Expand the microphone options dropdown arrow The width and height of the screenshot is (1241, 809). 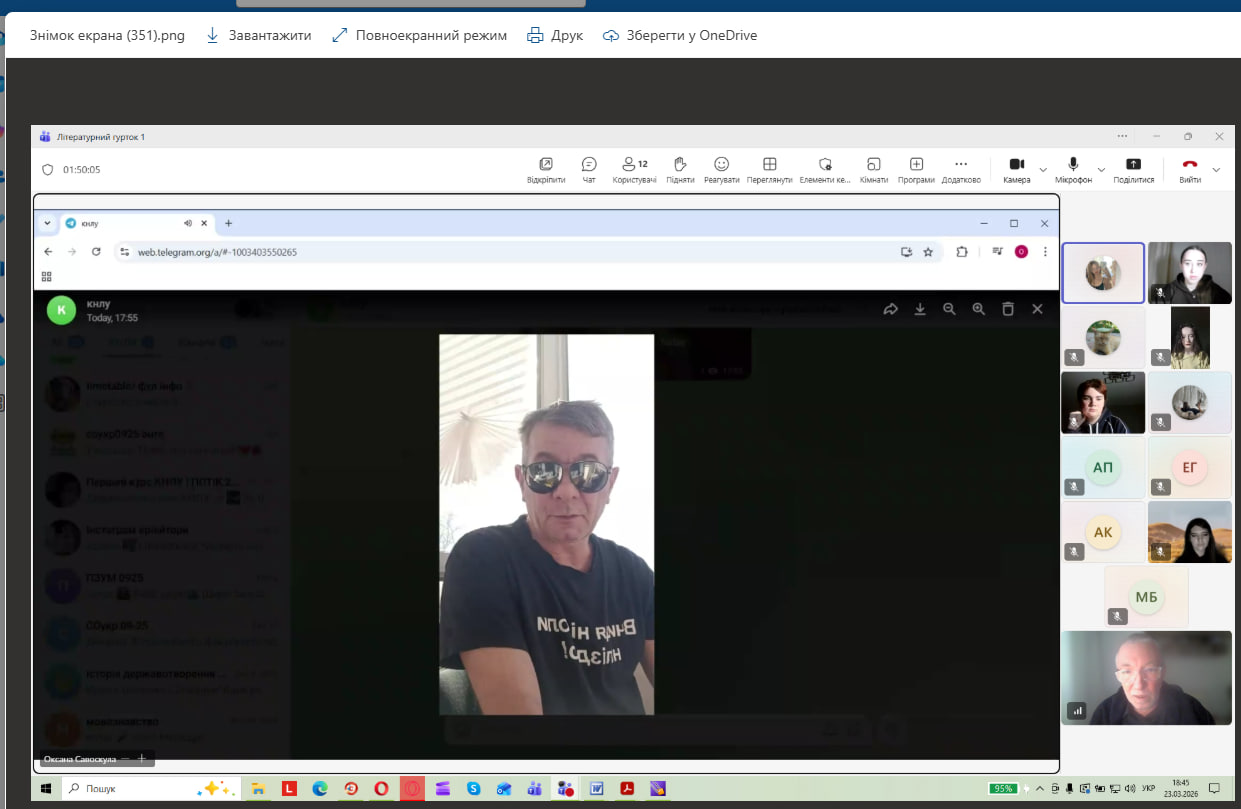coord(1101,170)
